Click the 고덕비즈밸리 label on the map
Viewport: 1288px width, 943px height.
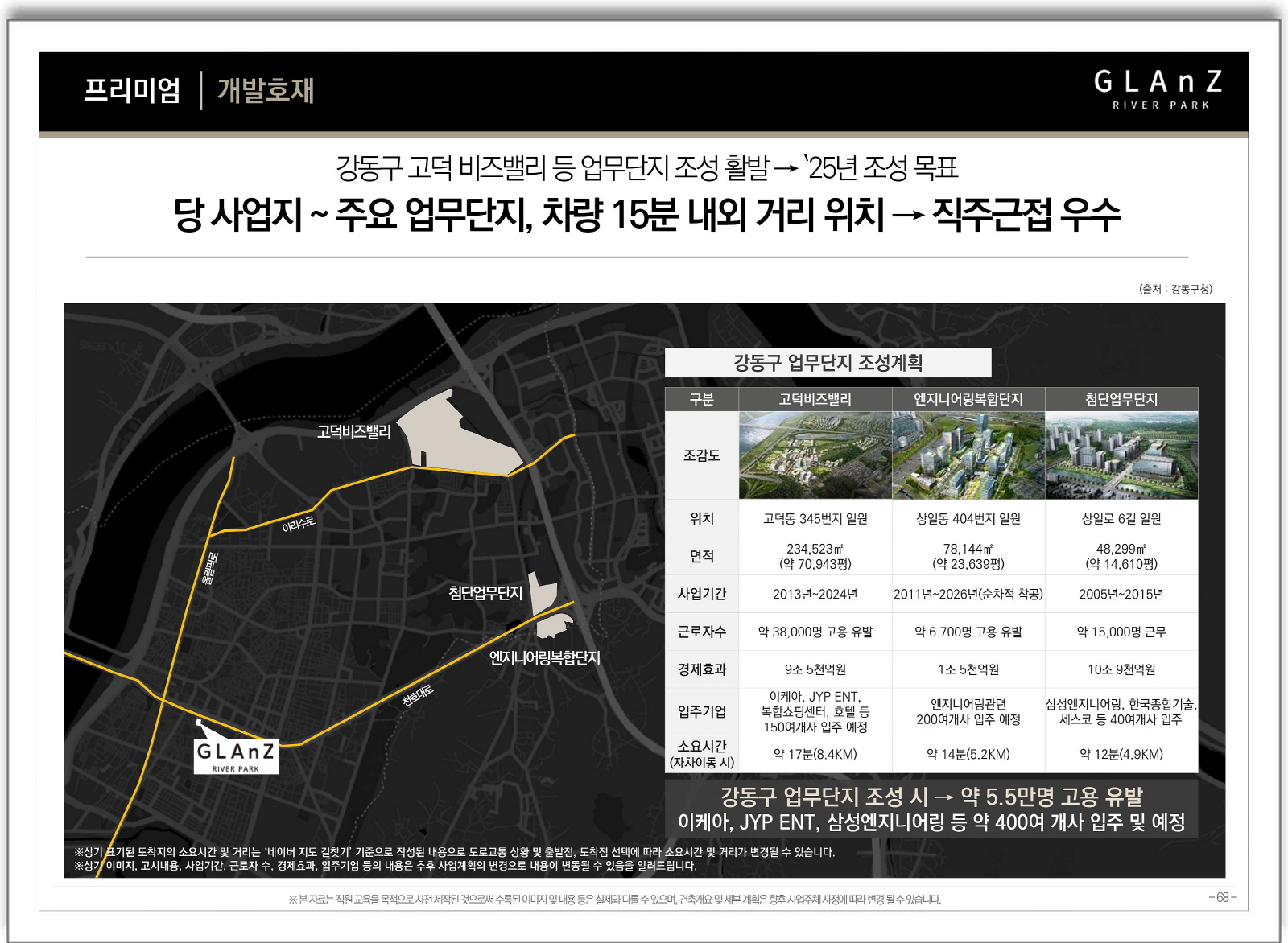coord(353,432)
